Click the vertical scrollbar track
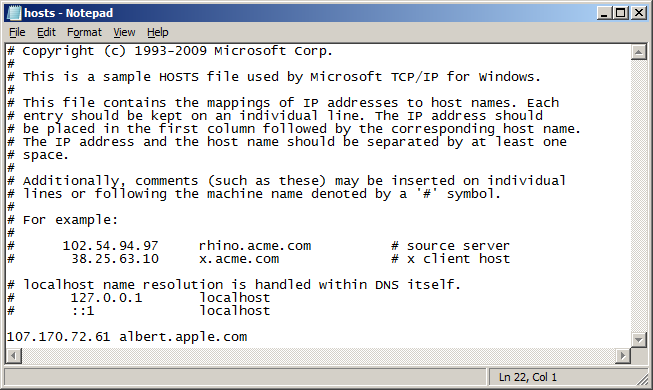This screenshot has height=390, width=653. pos(638,196)
